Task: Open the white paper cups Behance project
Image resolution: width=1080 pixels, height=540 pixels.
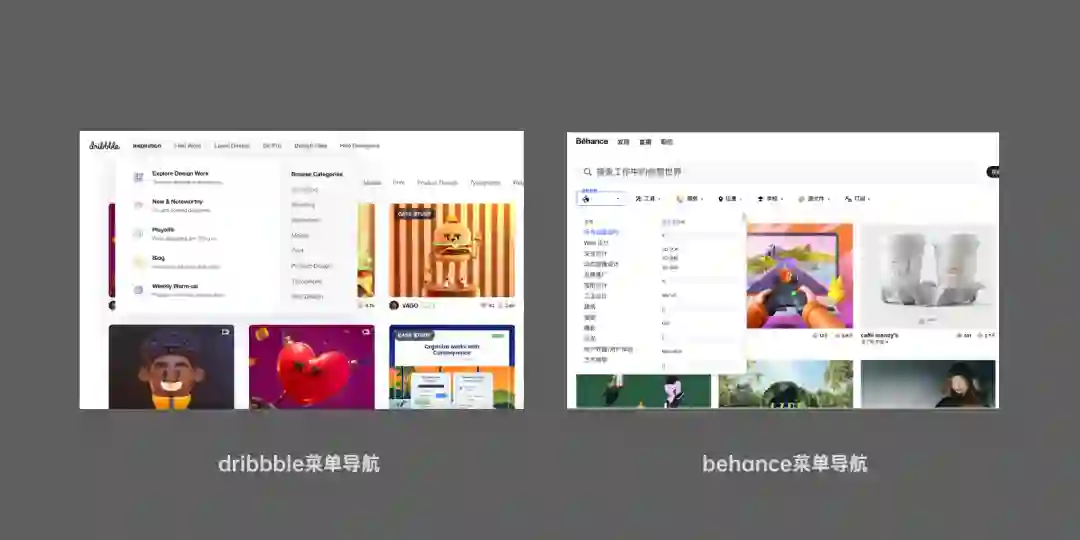Action: (928, 276)
